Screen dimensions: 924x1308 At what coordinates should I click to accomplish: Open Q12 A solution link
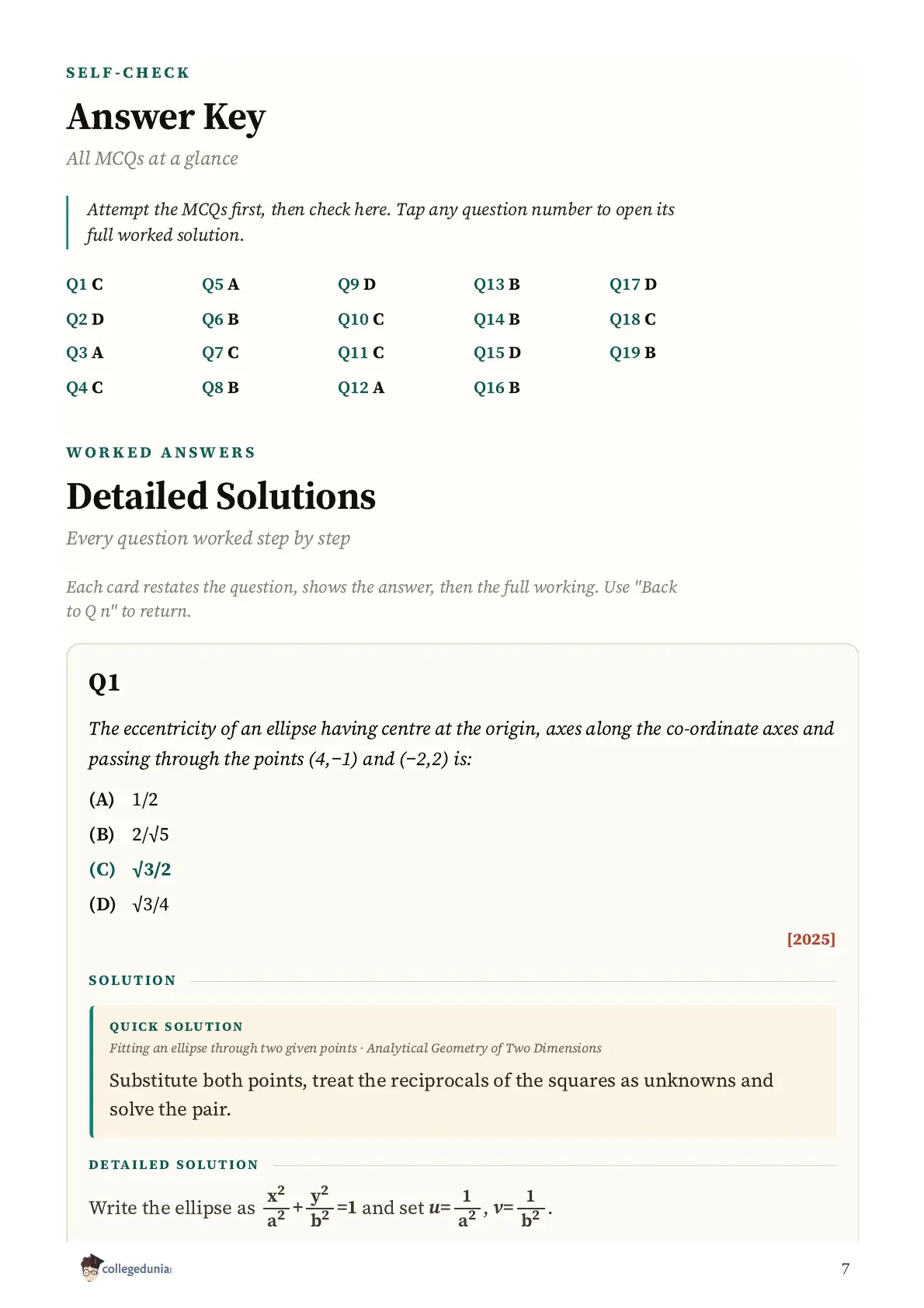[361, 388]
